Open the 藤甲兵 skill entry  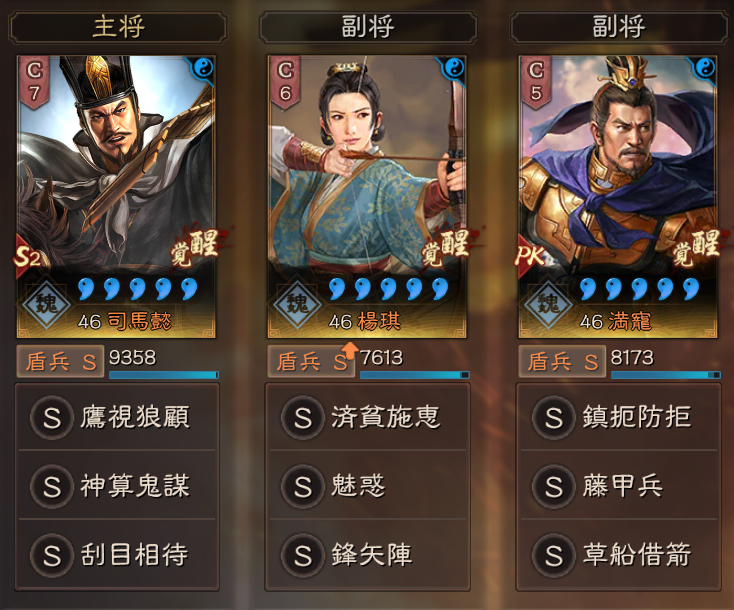pos(619,485)
